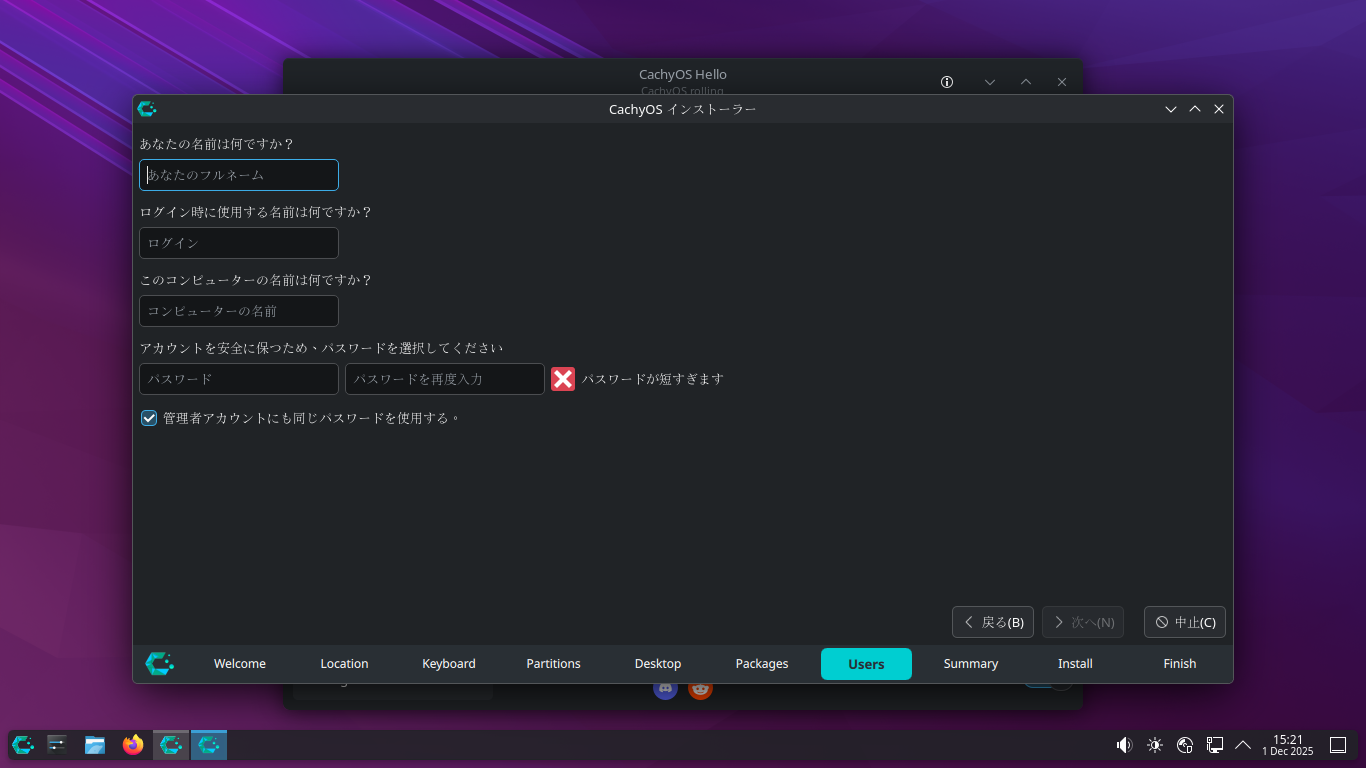Click the Show Desktop icon in the panel
This screenshot has height=768, width=1366.
pos(1338,744)
